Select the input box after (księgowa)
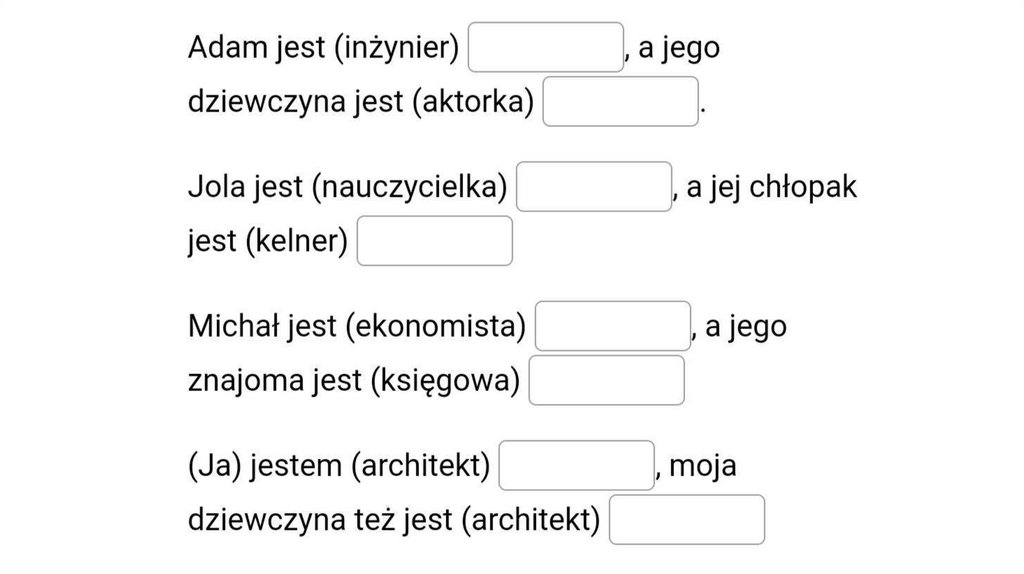The image size is (1024, 574). (606, 380)
